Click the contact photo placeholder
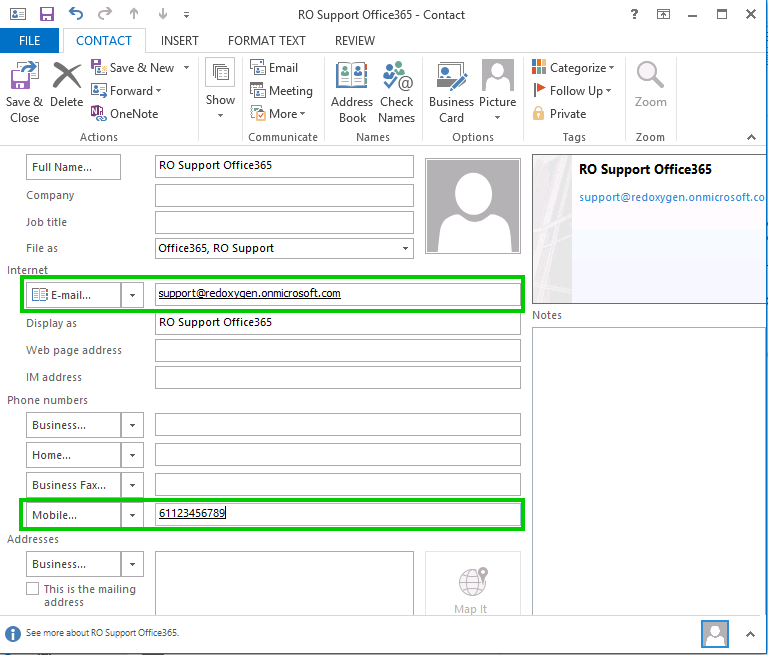This screenshot has width=768, height=655. click(473, 206)
